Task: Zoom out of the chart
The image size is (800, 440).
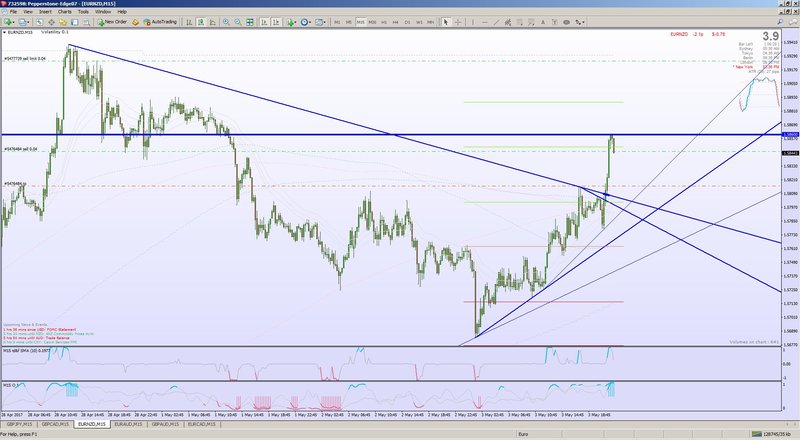Action: [238, 22]
